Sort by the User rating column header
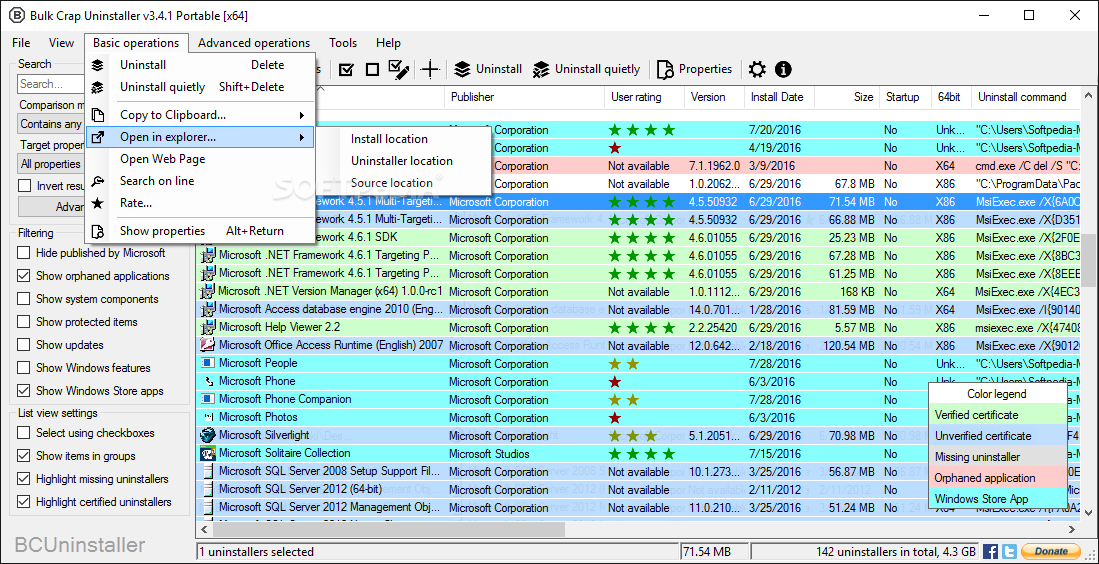 point(644,97)
